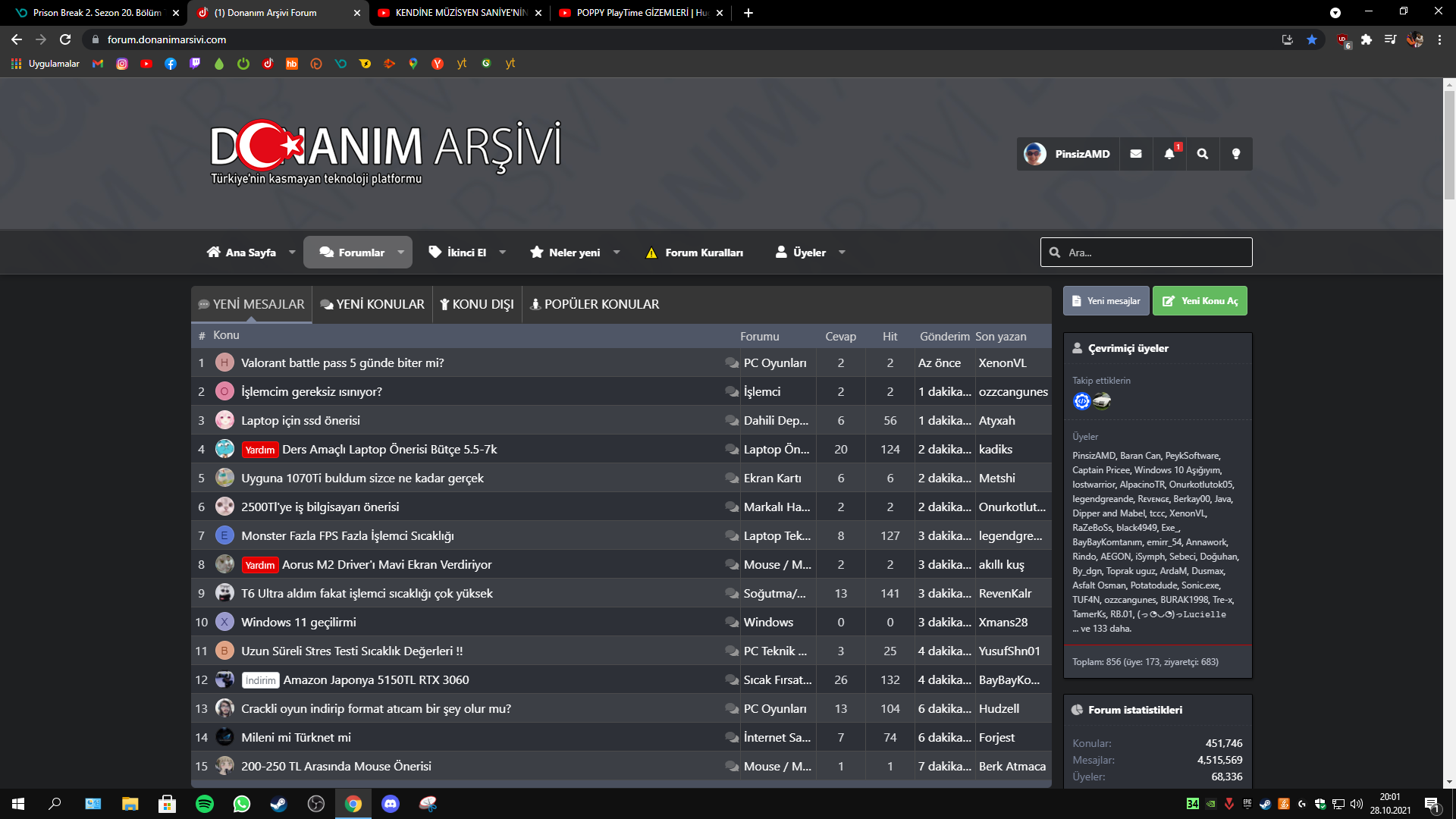1456x819 pixels.
Task: Click avatar of Valorant battle pass thread
Action: coord(224,362)
